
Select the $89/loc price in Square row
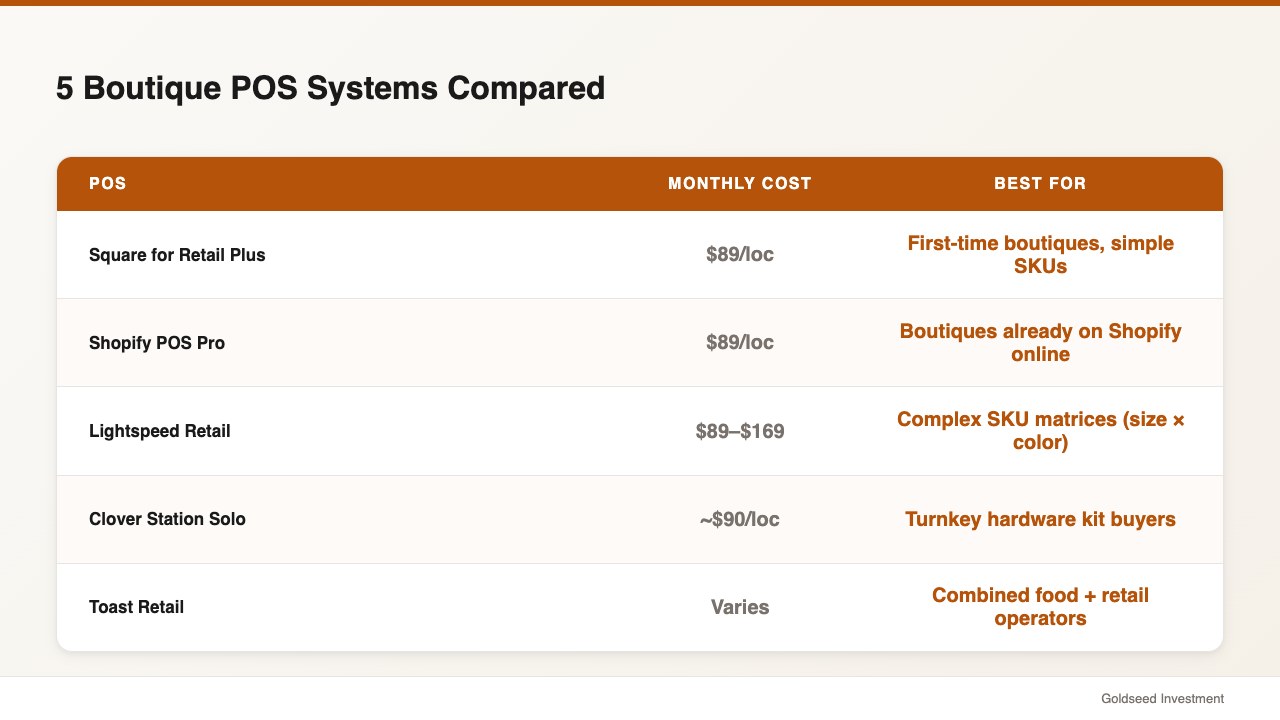coord(740,255)
